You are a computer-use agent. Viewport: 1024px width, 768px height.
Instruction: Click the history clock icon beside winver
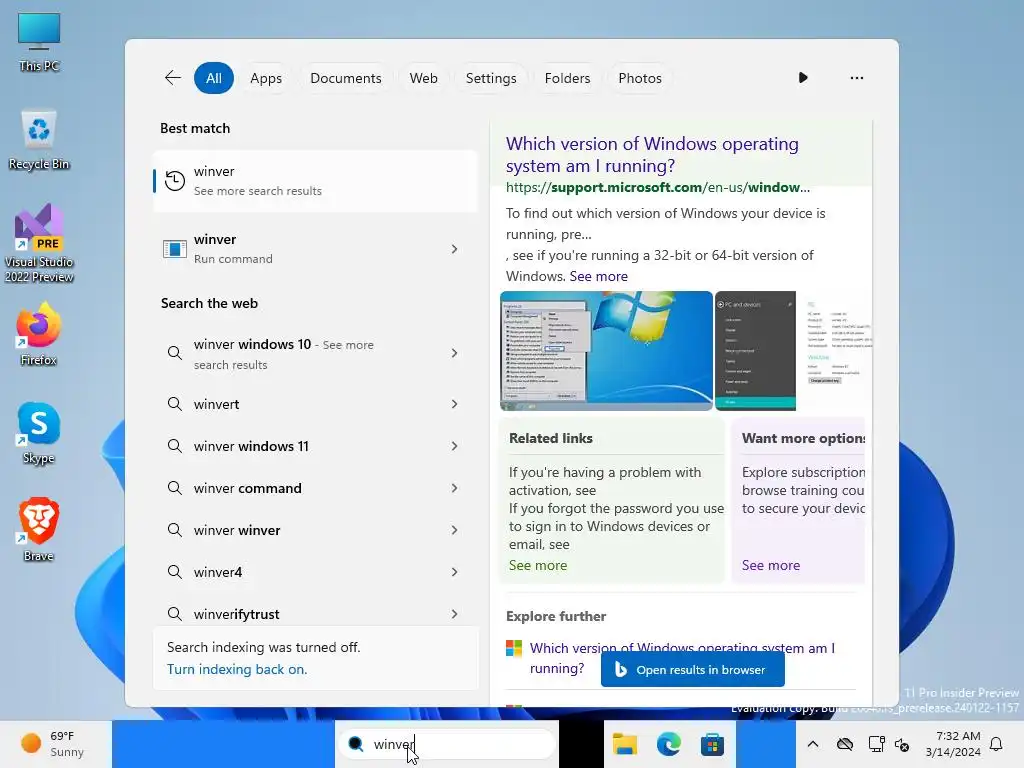pos(174,181)
